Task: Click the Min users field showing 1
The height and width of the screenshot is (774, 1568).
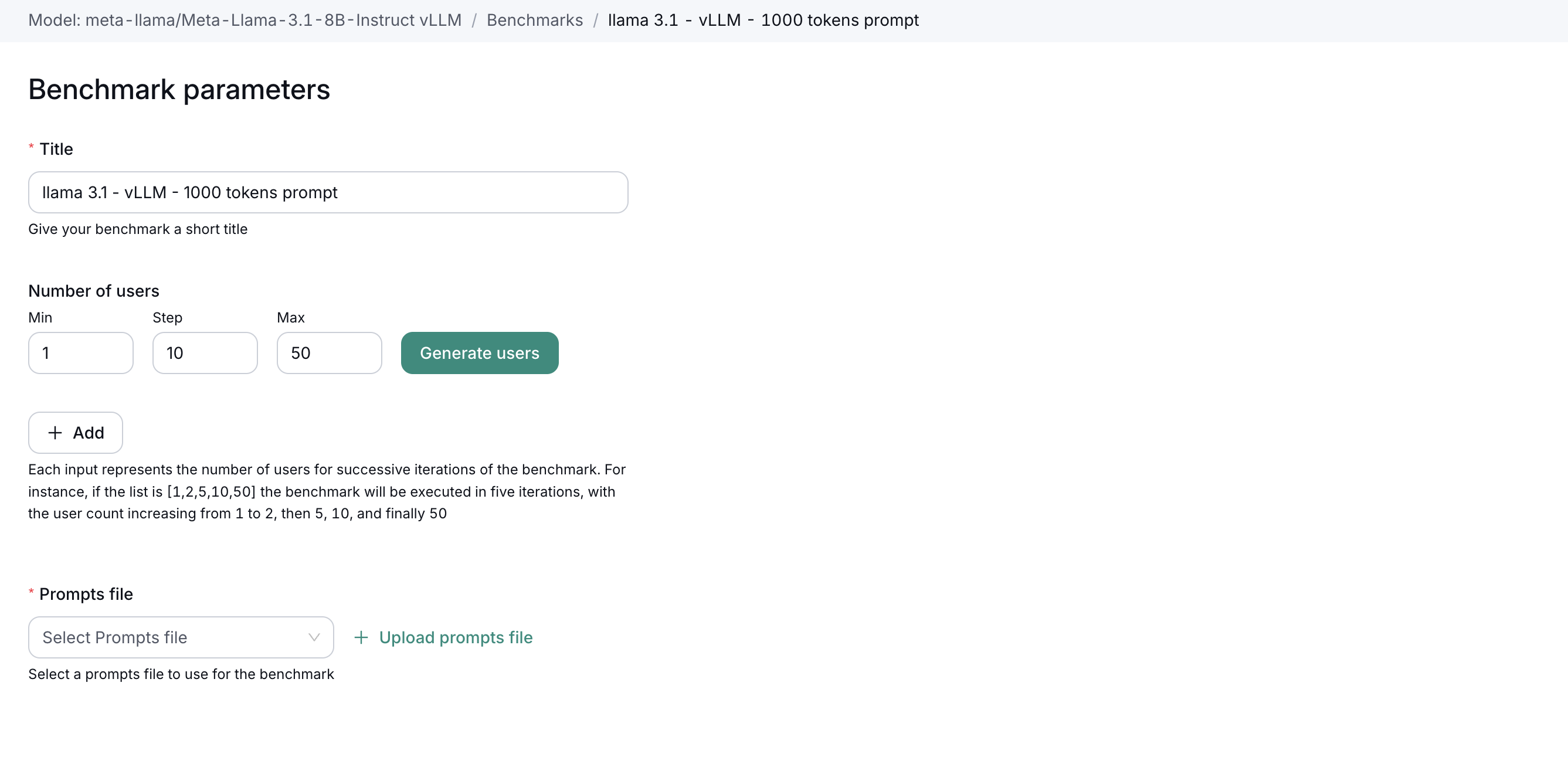Action: click(x=80, y=353)
